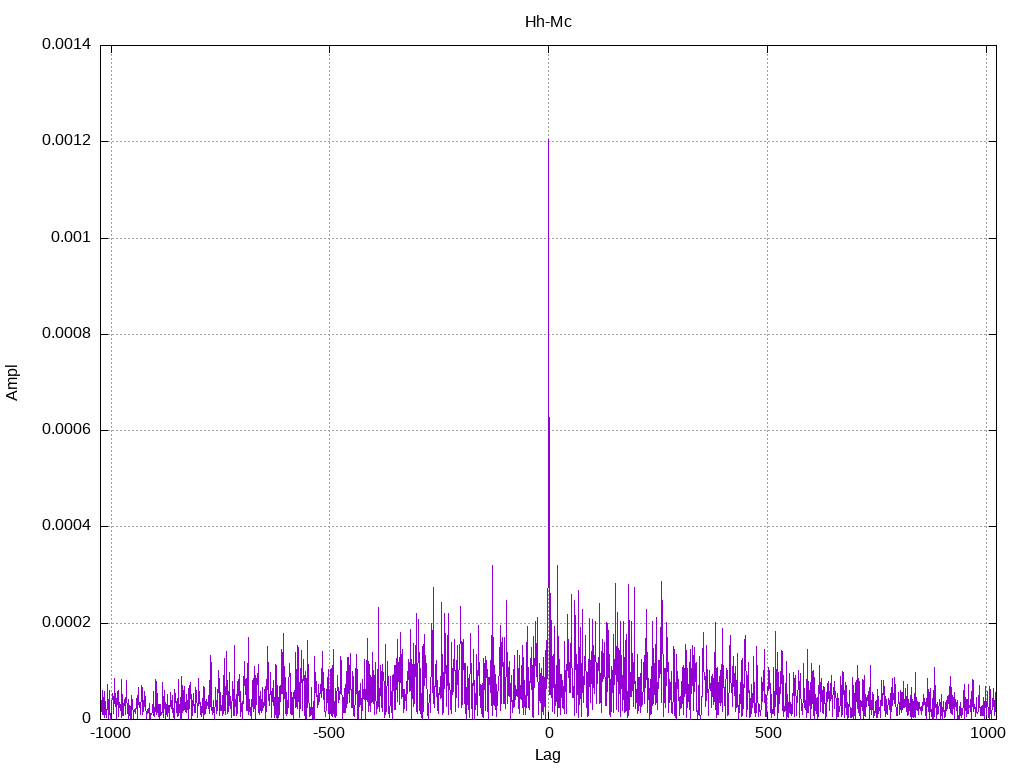Click the 0.0012 y-axis tick label
This screenshot has width=1024, height=768.
[66, 141]
